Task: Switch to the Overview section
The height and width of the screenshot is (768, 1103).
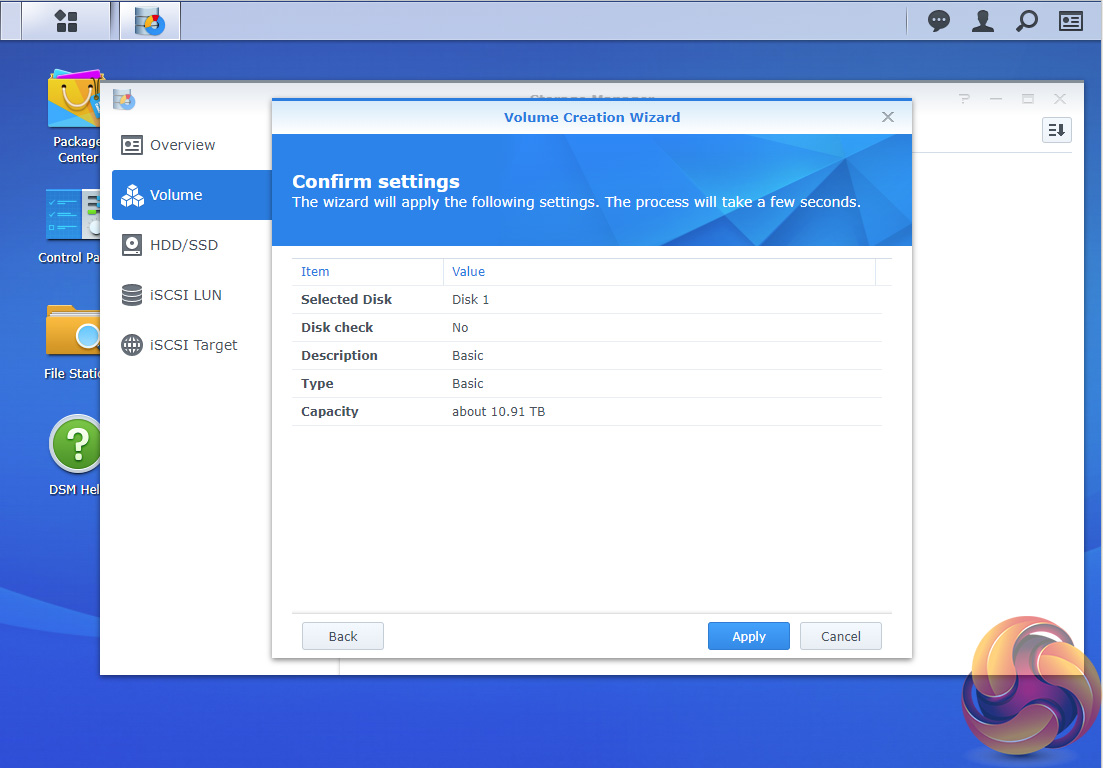Action: click(x=191, y=145)
